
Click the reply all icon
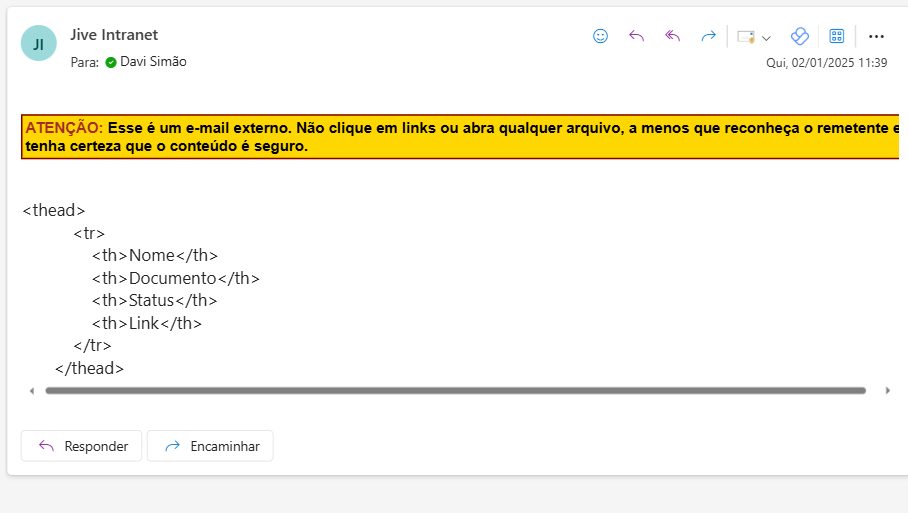(x=672, y=36)
